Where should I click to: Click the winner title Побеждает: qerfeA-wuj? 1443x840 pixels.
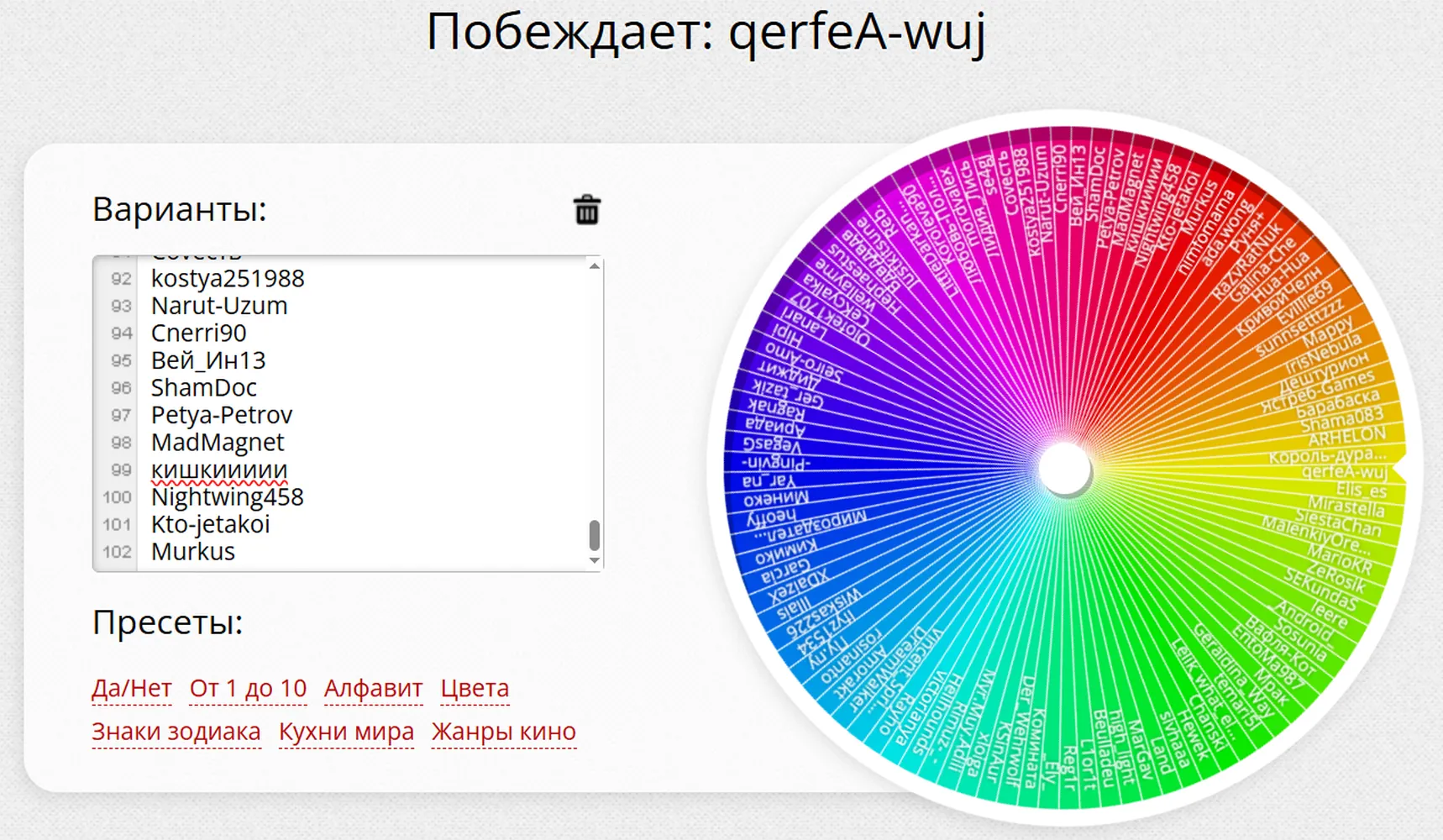[x=706, y=34]
